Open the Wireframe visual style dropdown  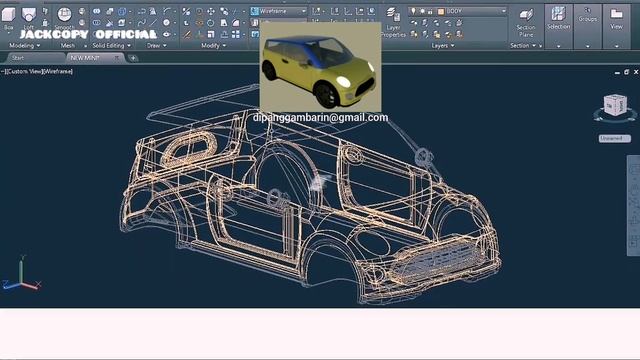[x=304, y=11]
